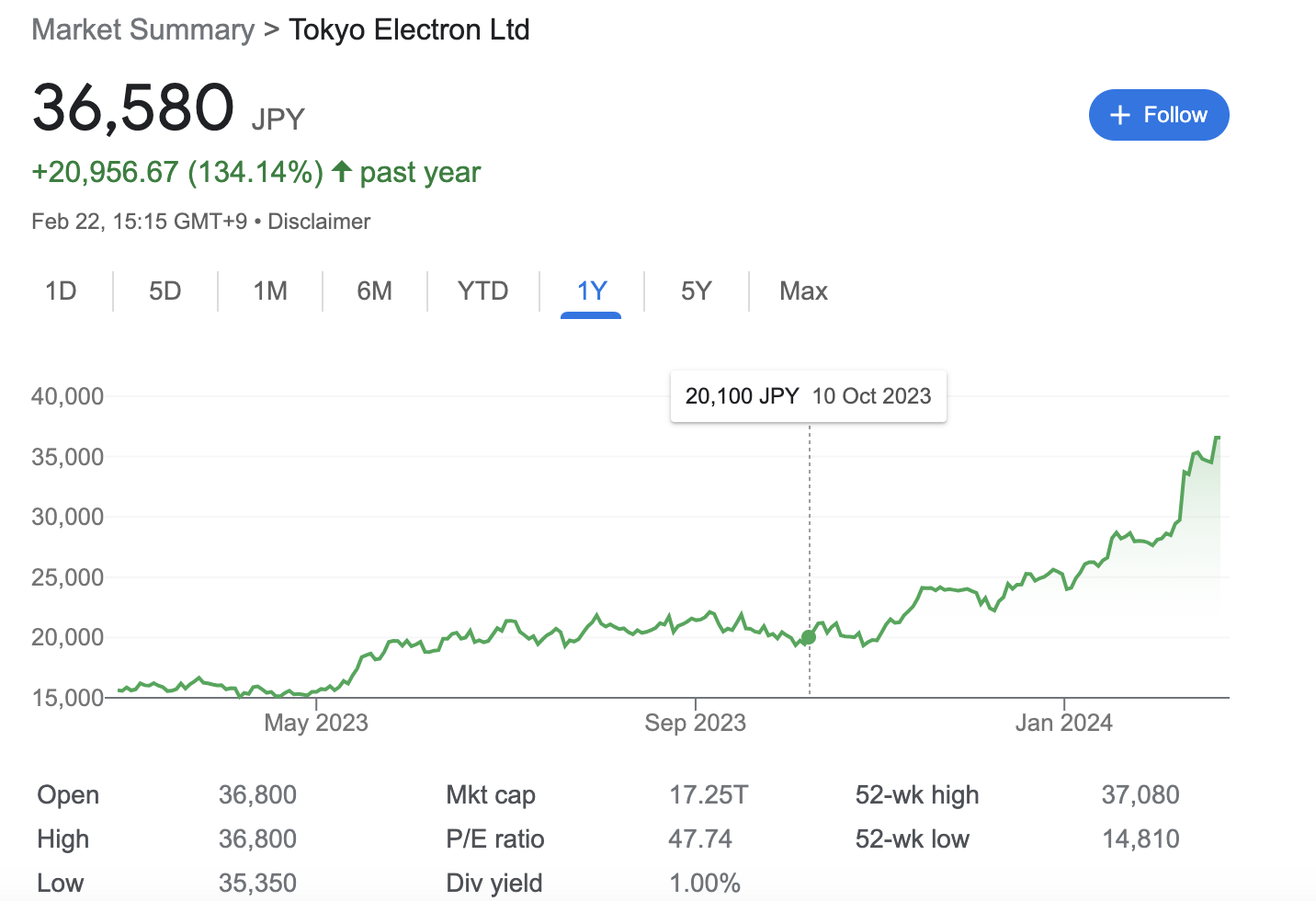Select the 5D chart range
The height and width of the screenshot is (901, 1316).
click(x=165, y=291)
